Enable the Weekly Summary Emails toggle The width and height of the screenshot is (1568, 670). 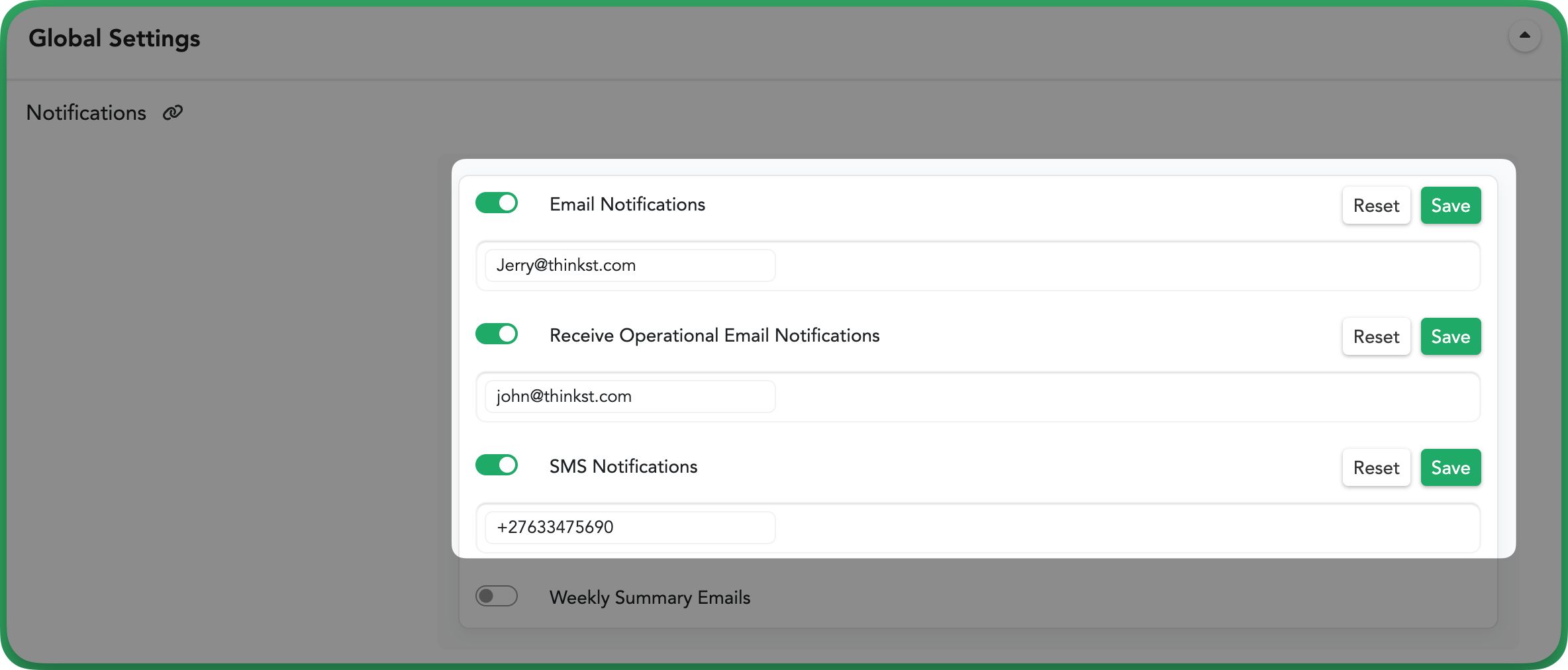click(x=497, y=597)
